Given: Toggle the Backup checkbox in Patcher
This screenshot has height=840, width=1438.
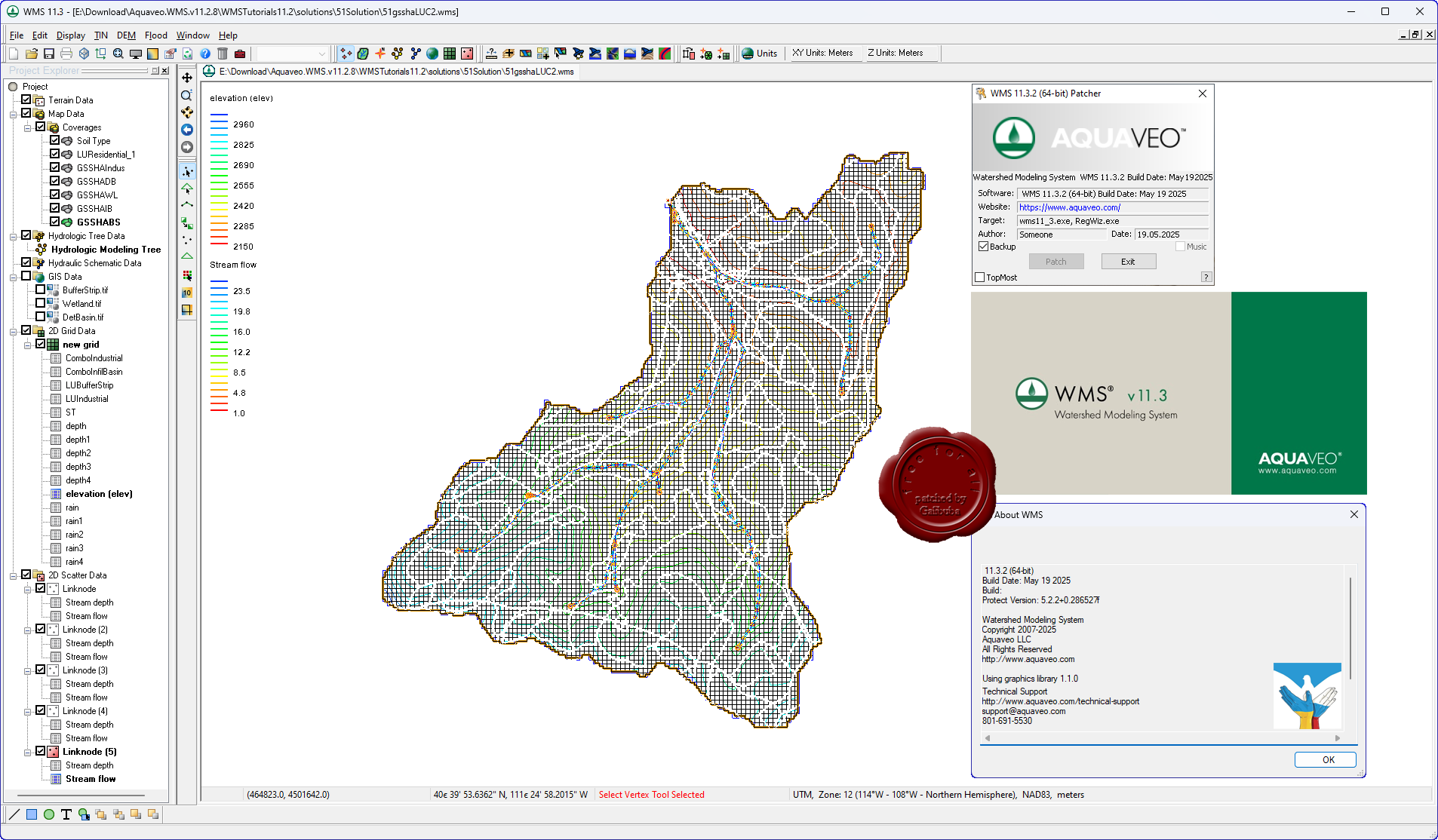Looking at the screenshot, I should (984, 247).
